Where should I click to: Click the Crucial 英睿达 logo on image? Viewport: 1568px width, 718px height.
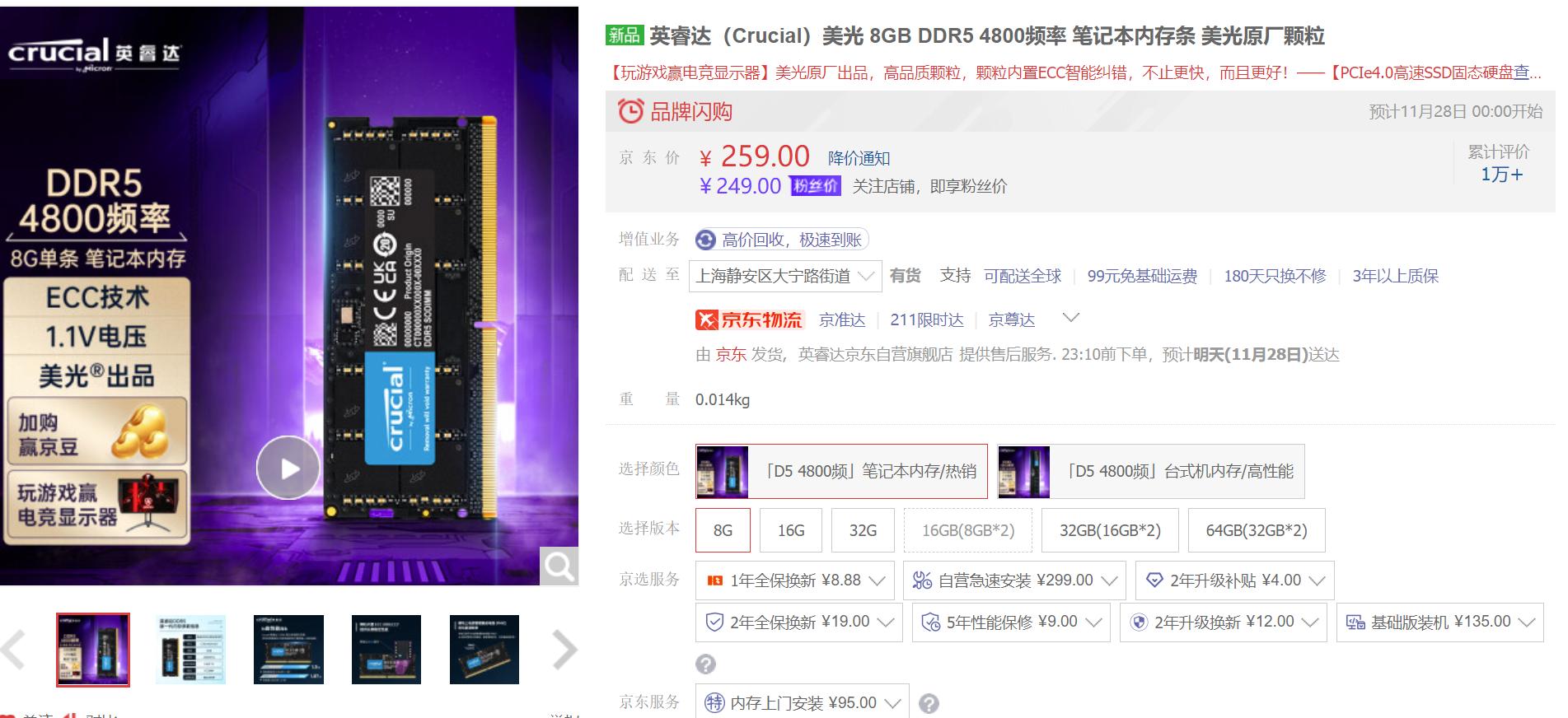(94, 54)
